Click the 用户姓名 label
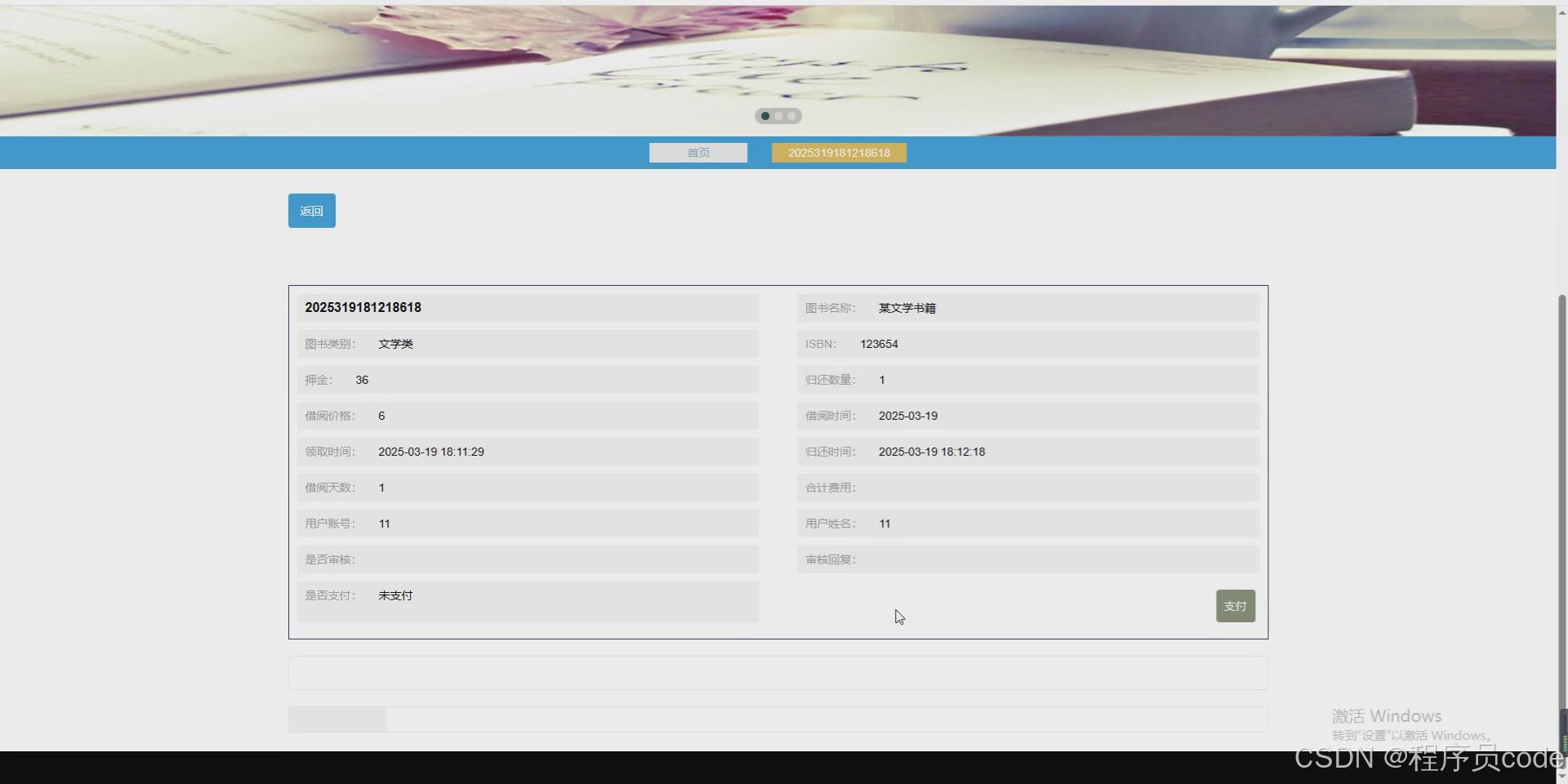1568x784 pixels. (831, 523)
